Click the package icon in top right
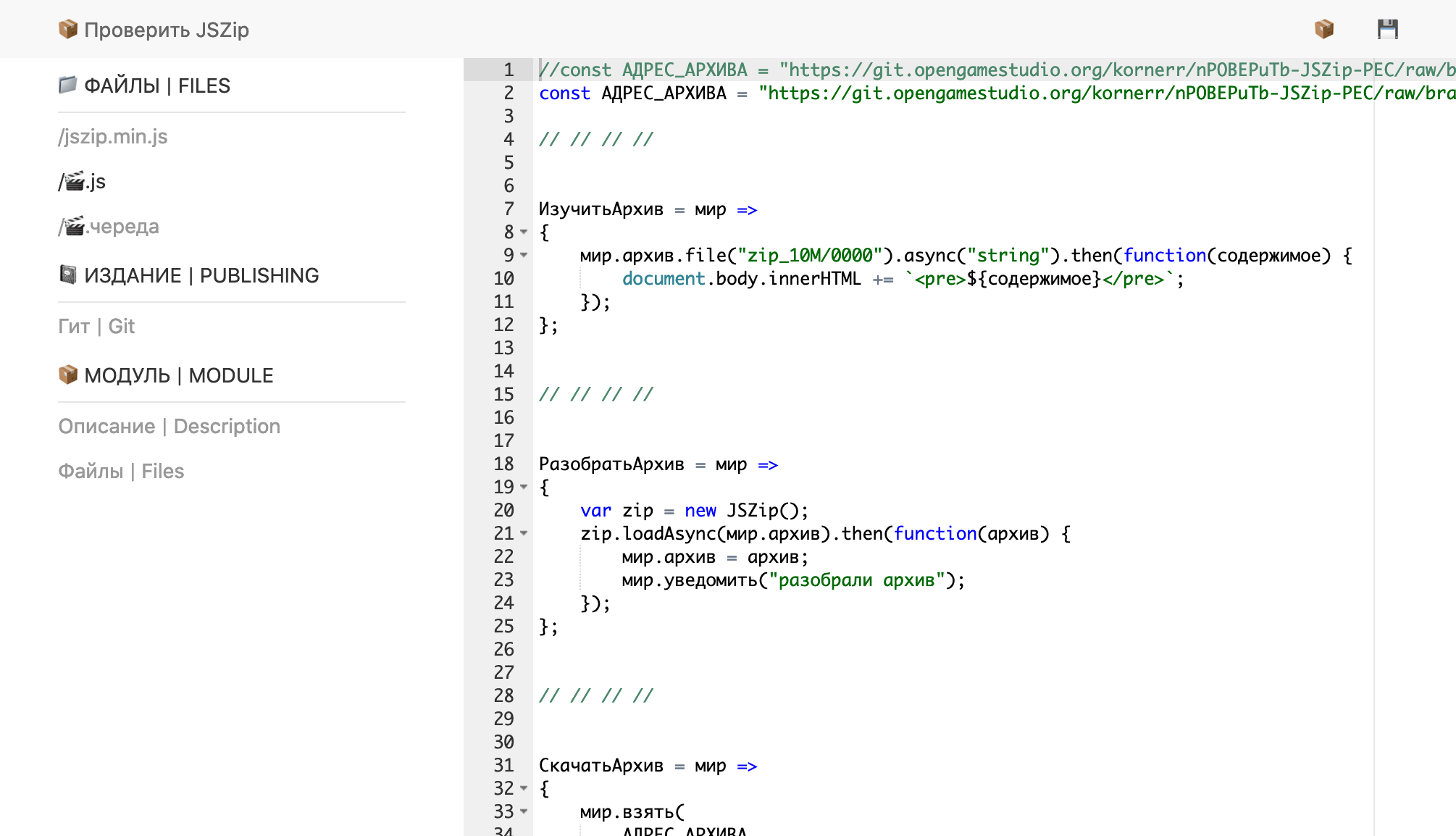 pos(1323,29)
